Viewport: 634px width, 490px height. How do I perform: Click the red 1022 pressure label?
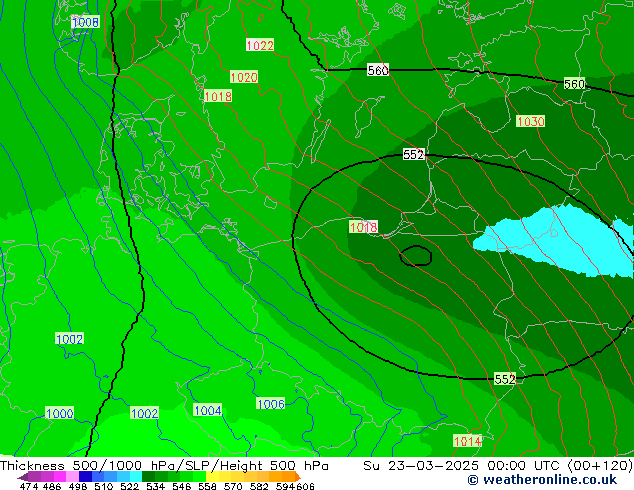click(260, 45)
